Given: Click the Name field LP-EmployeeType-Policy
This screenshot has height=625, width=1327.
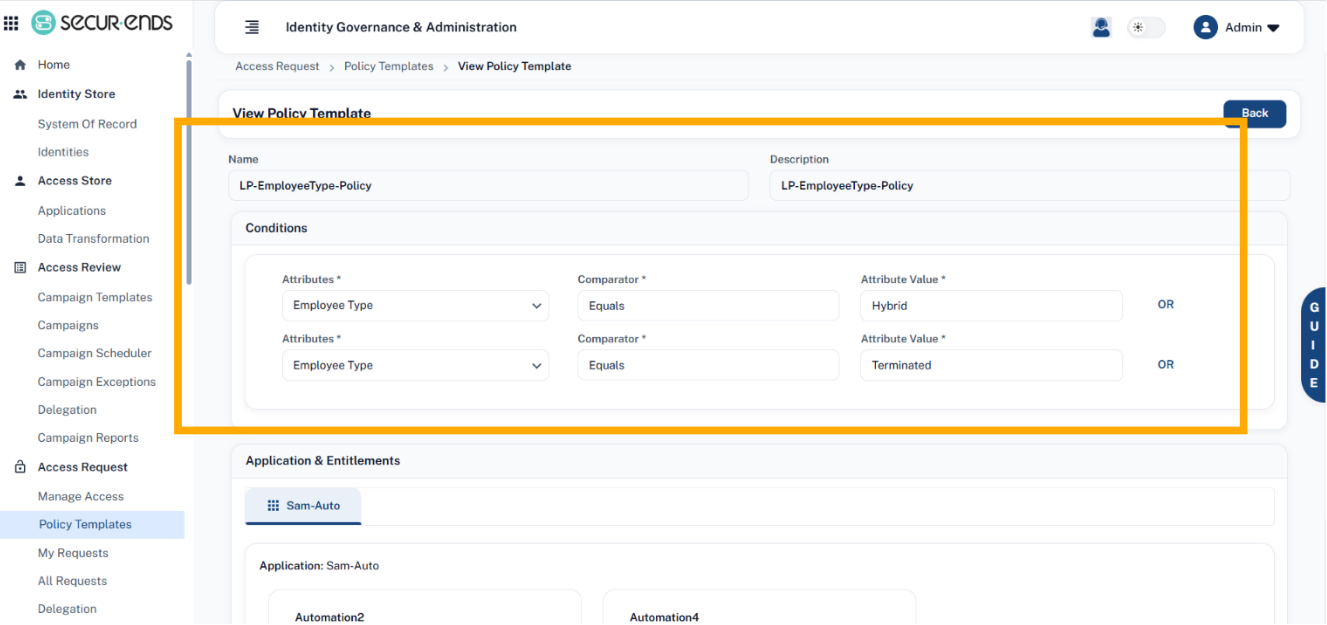Looking at the screenshot, I should click(x=488, y=185).
